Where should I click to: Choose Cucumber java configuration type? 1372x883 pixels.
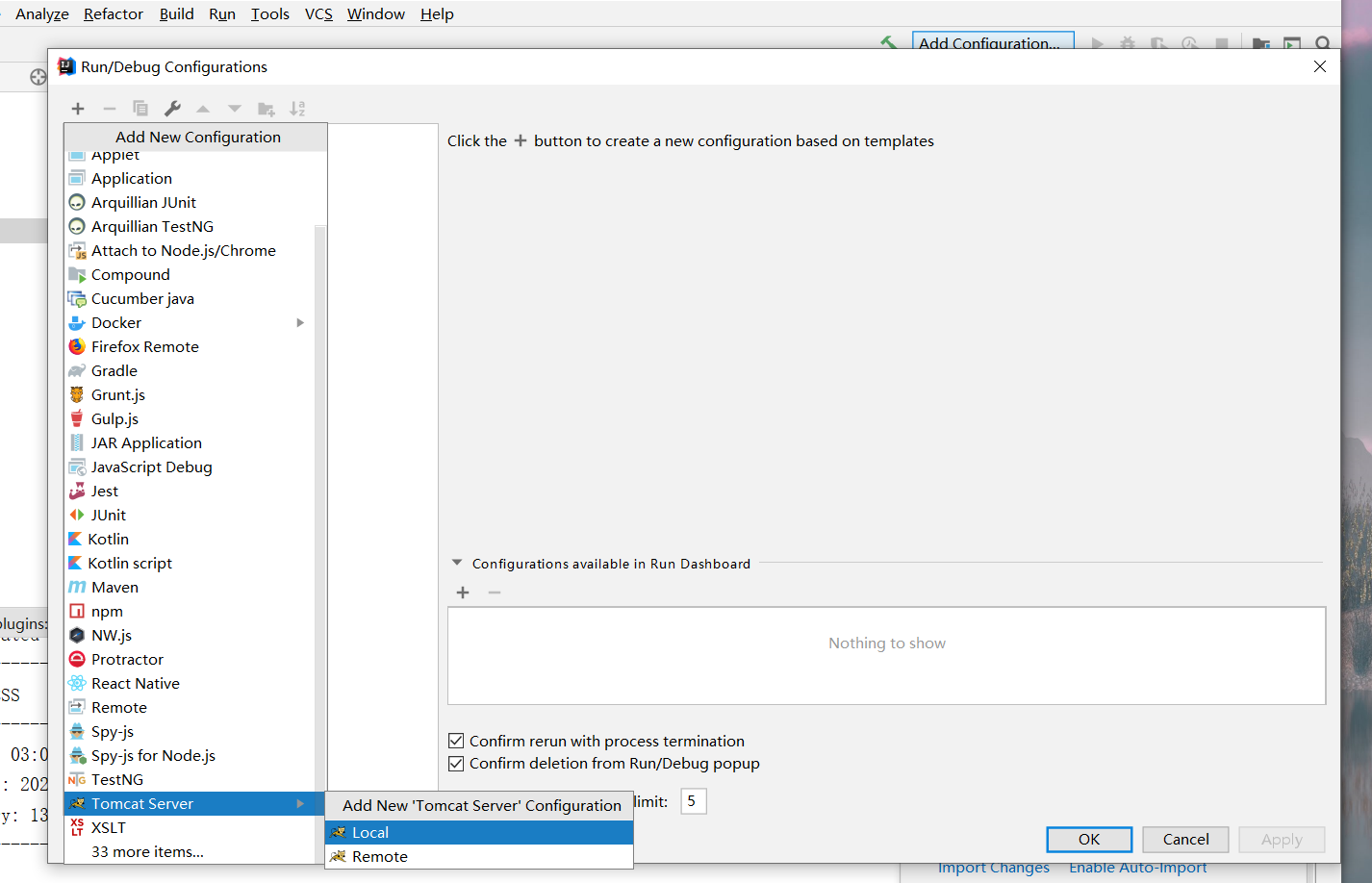(190, 298)
